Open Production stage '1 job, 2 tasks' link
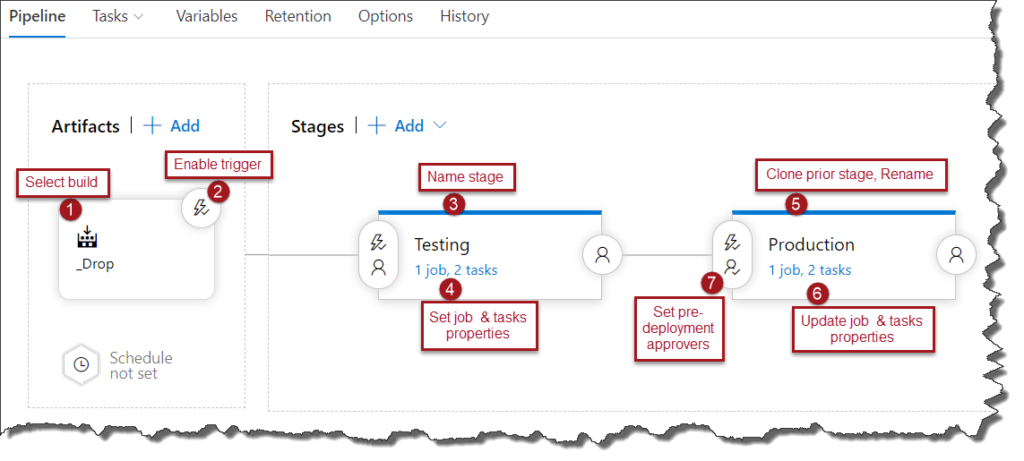 809,269
